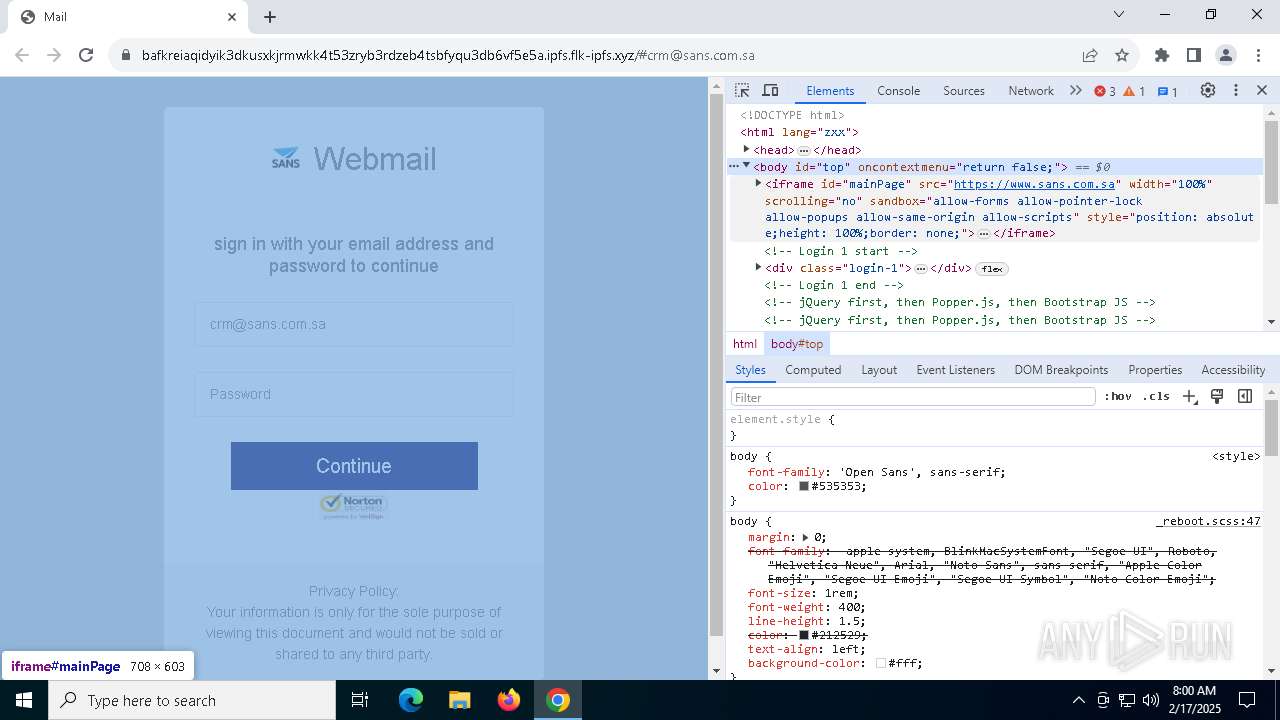Open the Windows Start menu
This screenshot has height=720, width=1280.
pos(24,700)
